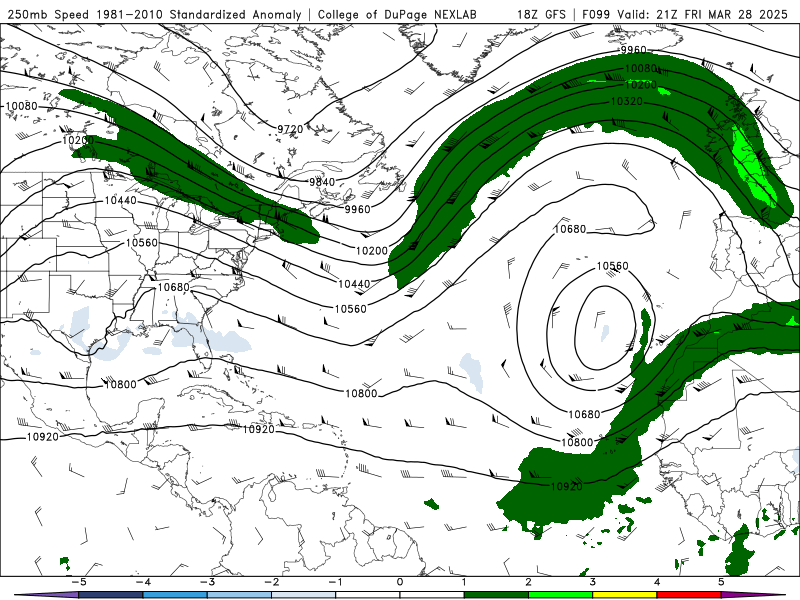The width and height of the screenshot is (800, 600).
Task: Pick the blue -4 to -3 colorbar segment
Action: pos(175,595)
